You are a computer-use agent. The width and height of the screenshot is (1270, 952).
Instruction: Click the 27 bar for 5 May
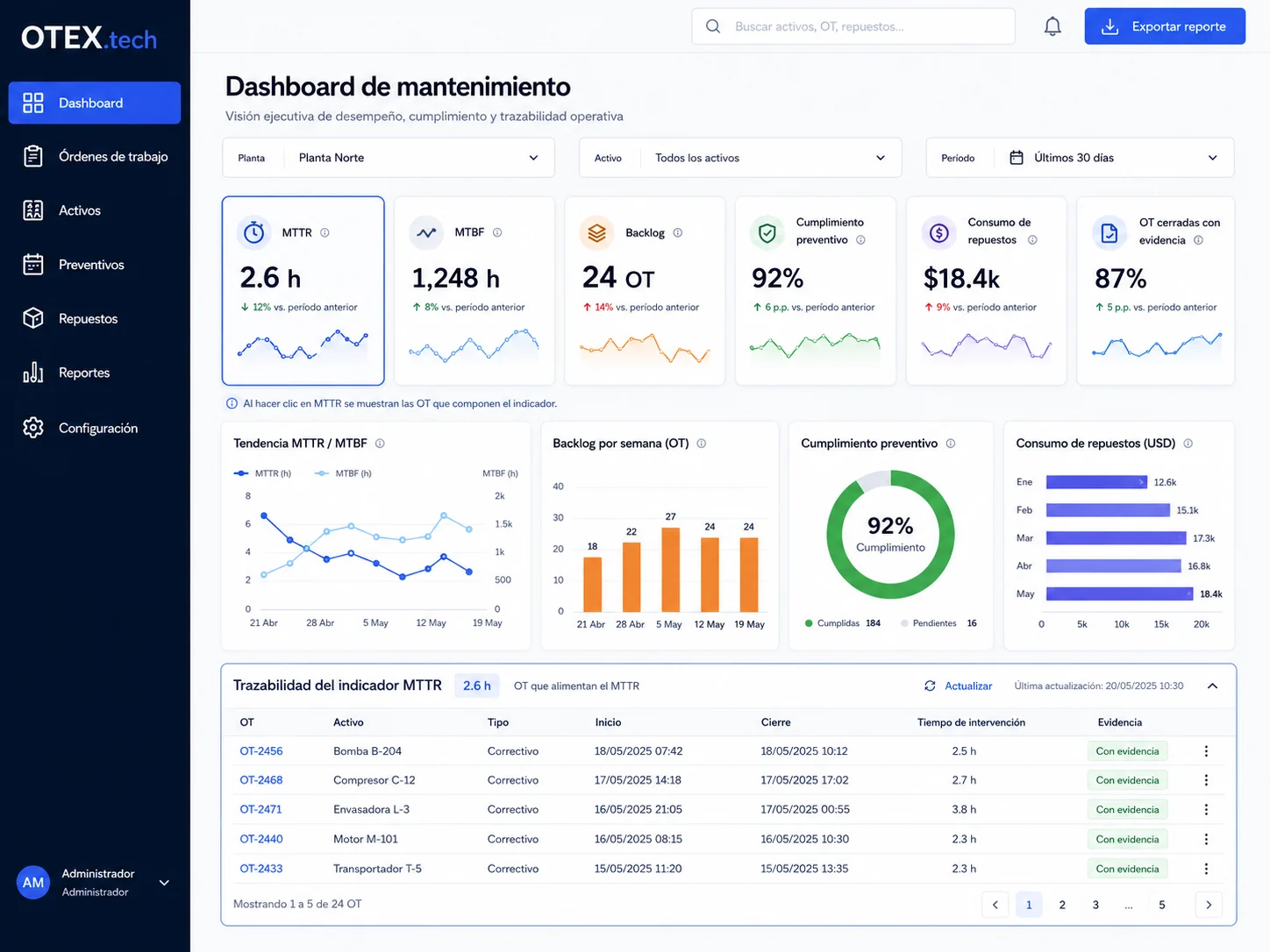670,569
